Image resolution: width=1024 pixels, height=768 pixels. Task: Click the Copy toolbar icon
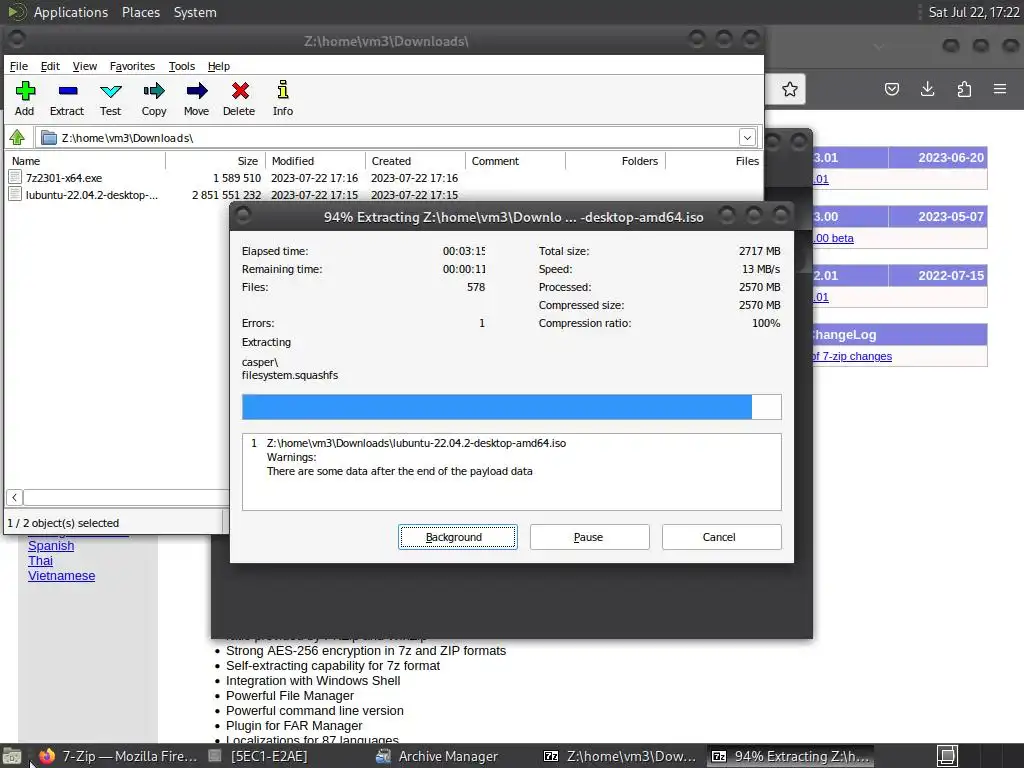click(153, 91)
